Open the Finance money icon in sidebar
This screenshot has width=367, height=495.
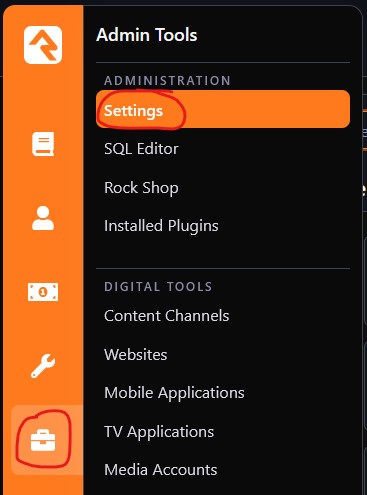tap(43, 292)
